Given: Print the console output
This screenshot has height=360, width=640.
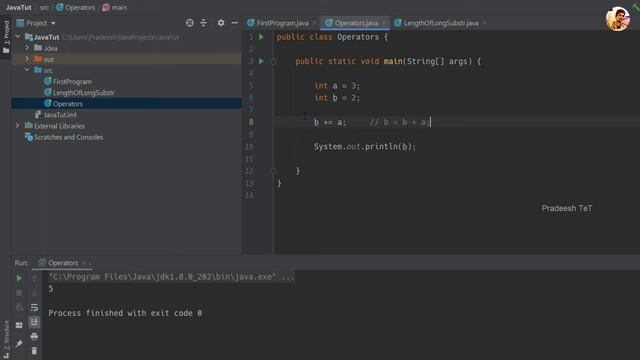Looking at the screenshot, I should (34, 337).
